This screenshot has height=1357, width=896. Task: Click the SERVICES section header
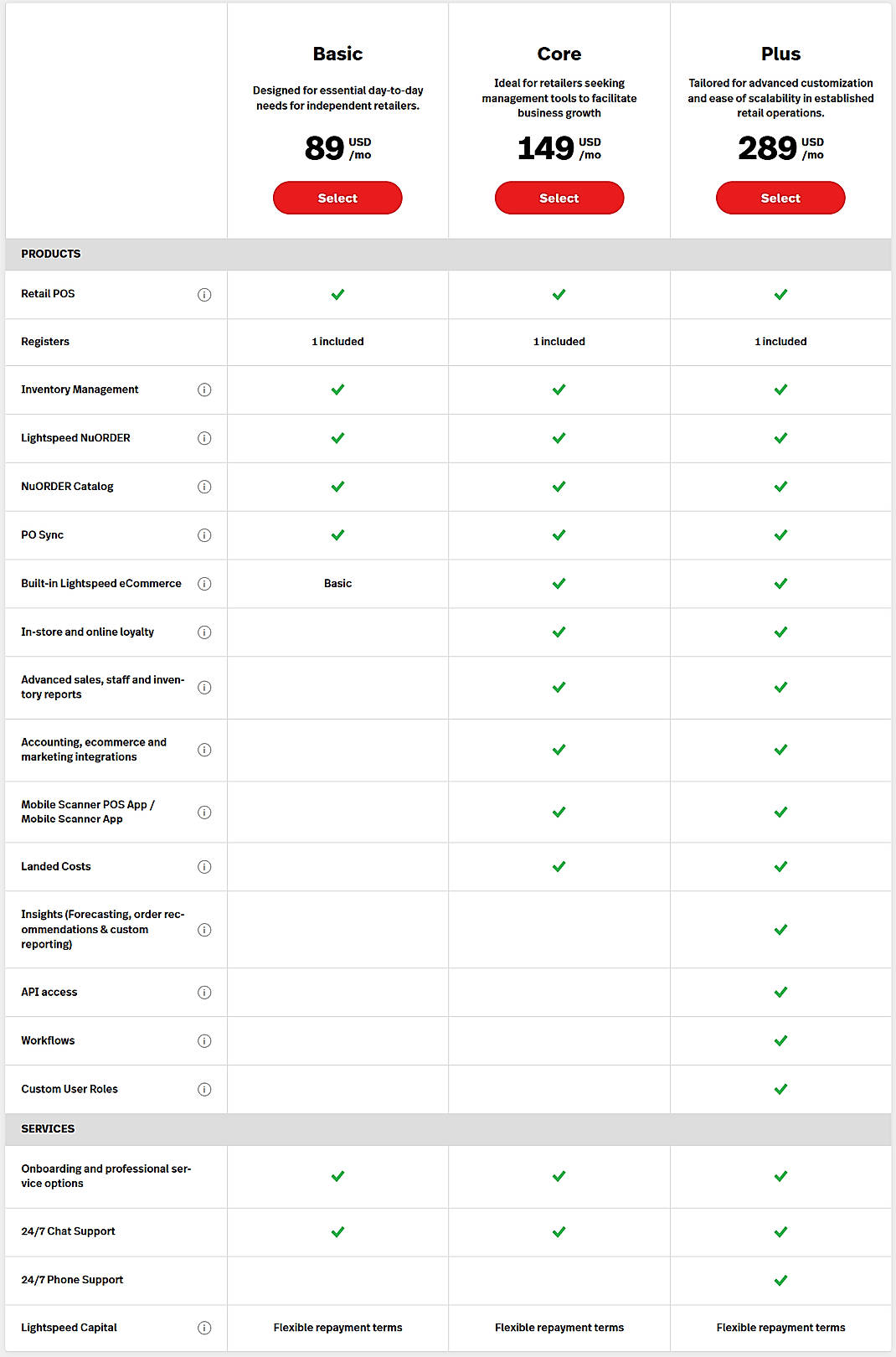(x=48, y=1129)
